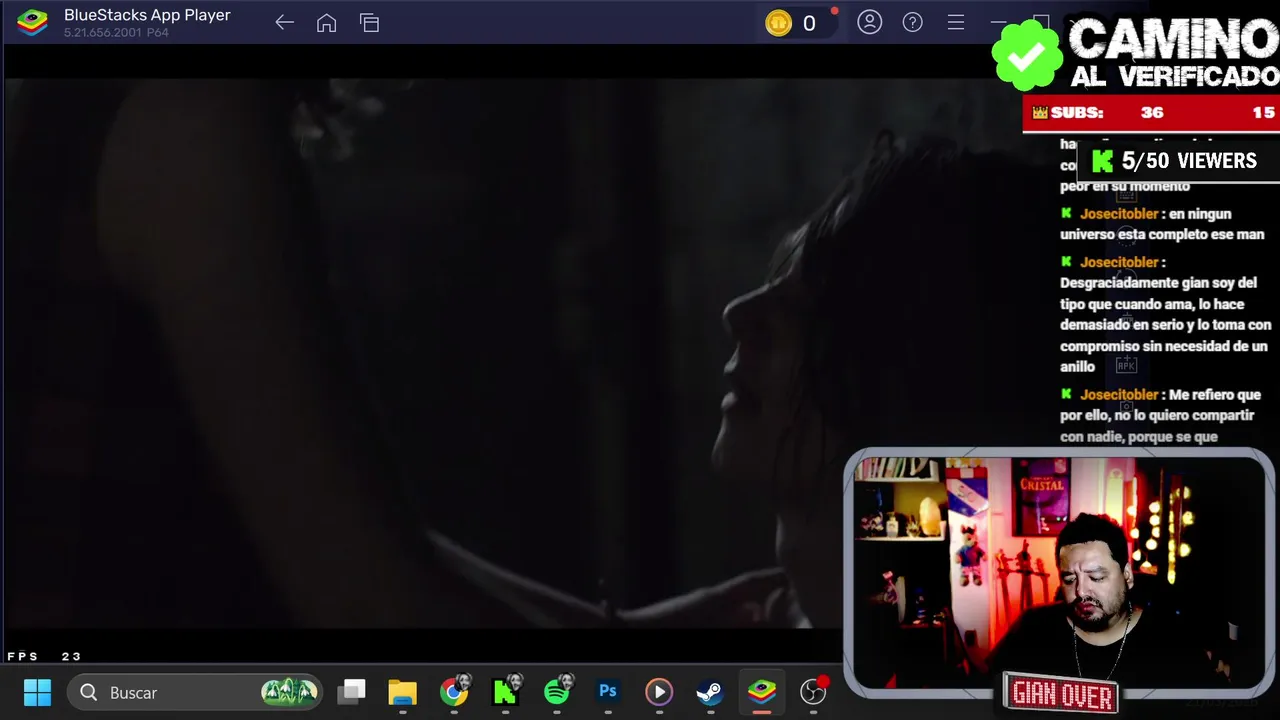Click chat message starting "Desgraciadamente gian soy"
Screen dimensions: 1280x720
pyautogui.click(x=1165, y=314)
